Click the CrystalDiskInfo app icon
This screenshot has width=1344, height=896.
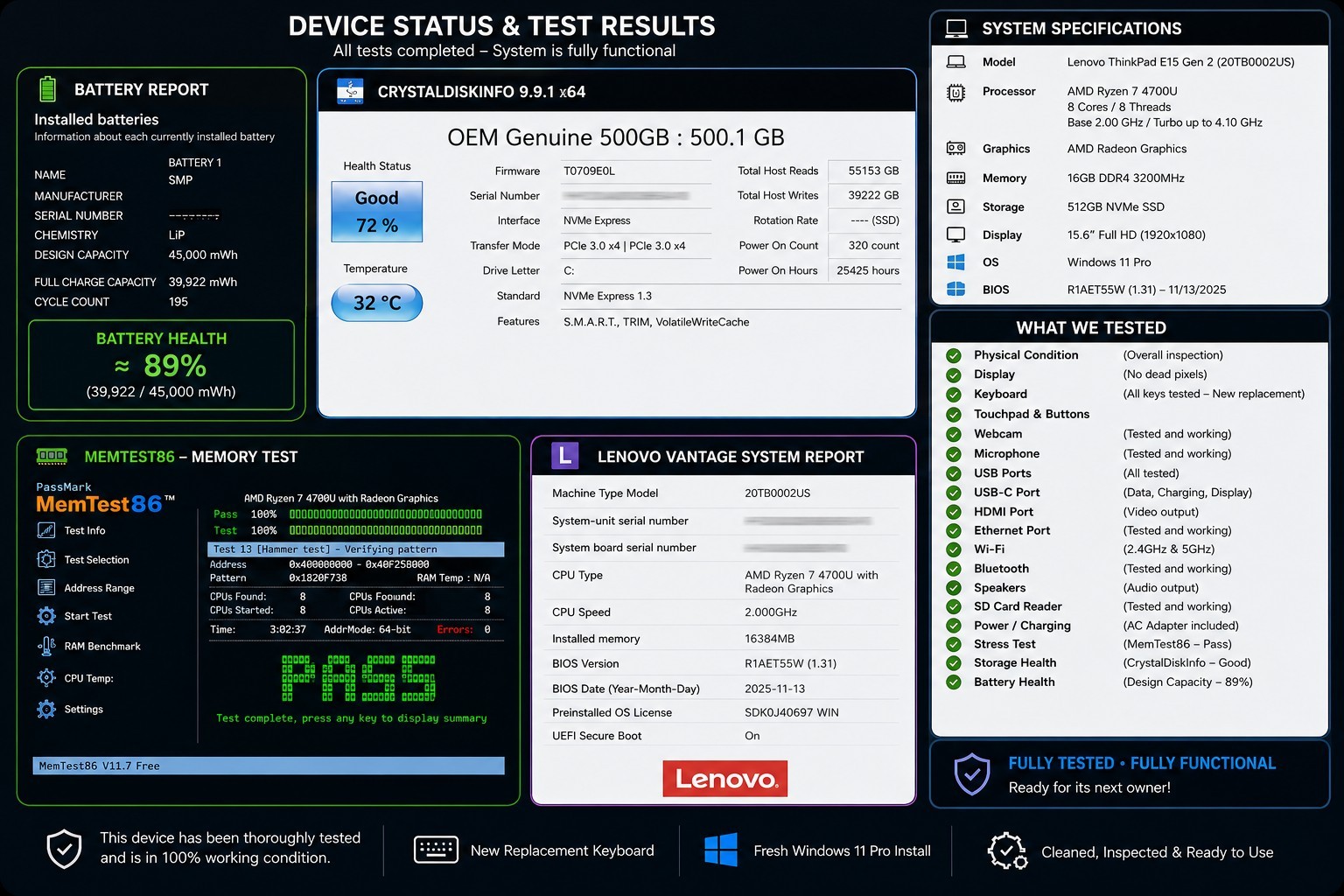coord(350,91)
